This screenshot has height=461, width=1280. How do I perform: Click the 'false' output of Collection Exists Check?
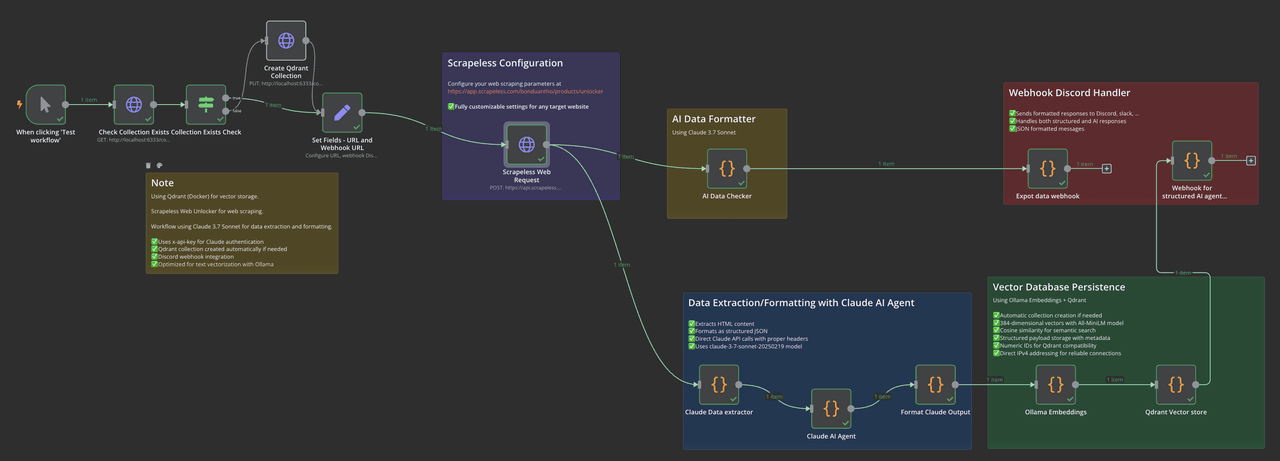[228, 110]
